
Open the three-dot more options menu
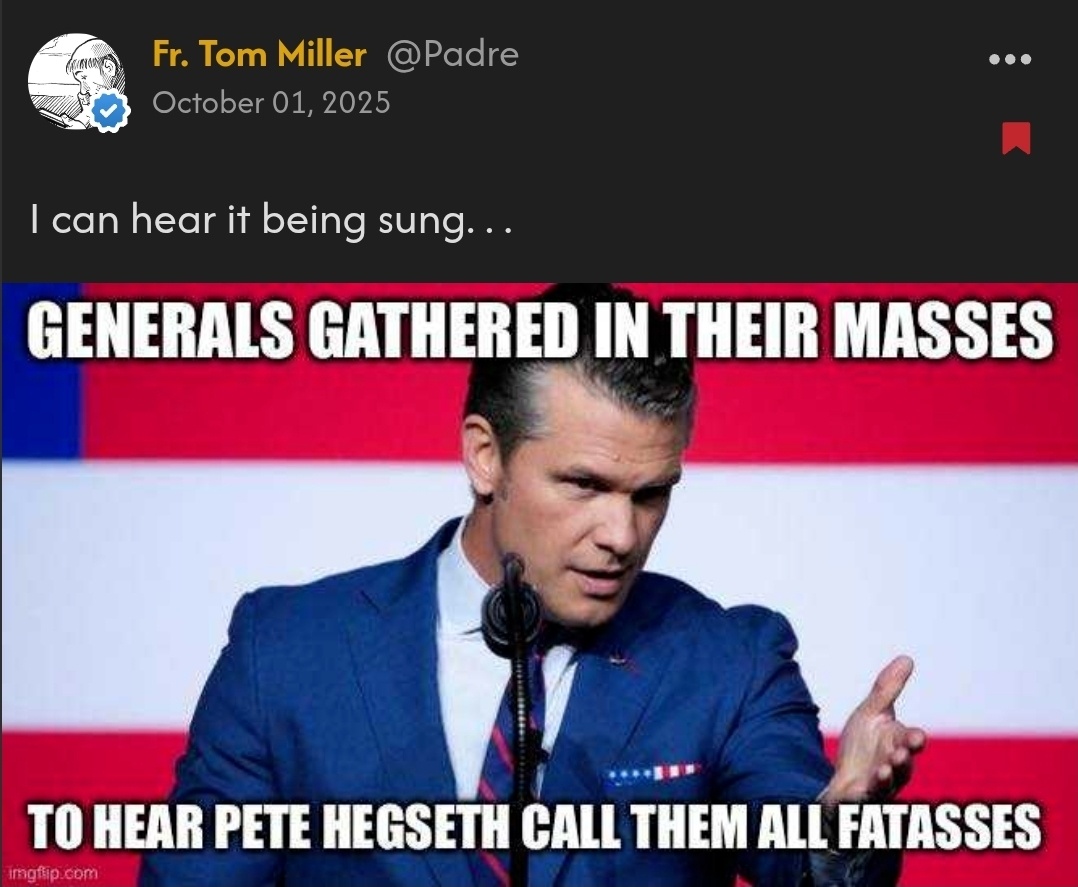(x=1009, y=59)
